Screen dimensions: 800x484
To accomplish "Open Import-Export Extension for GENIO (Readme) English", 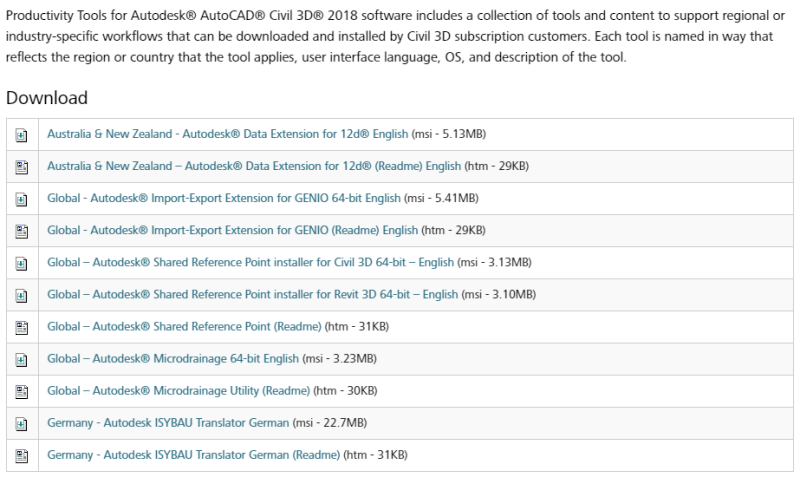I will tap(233, 231).
